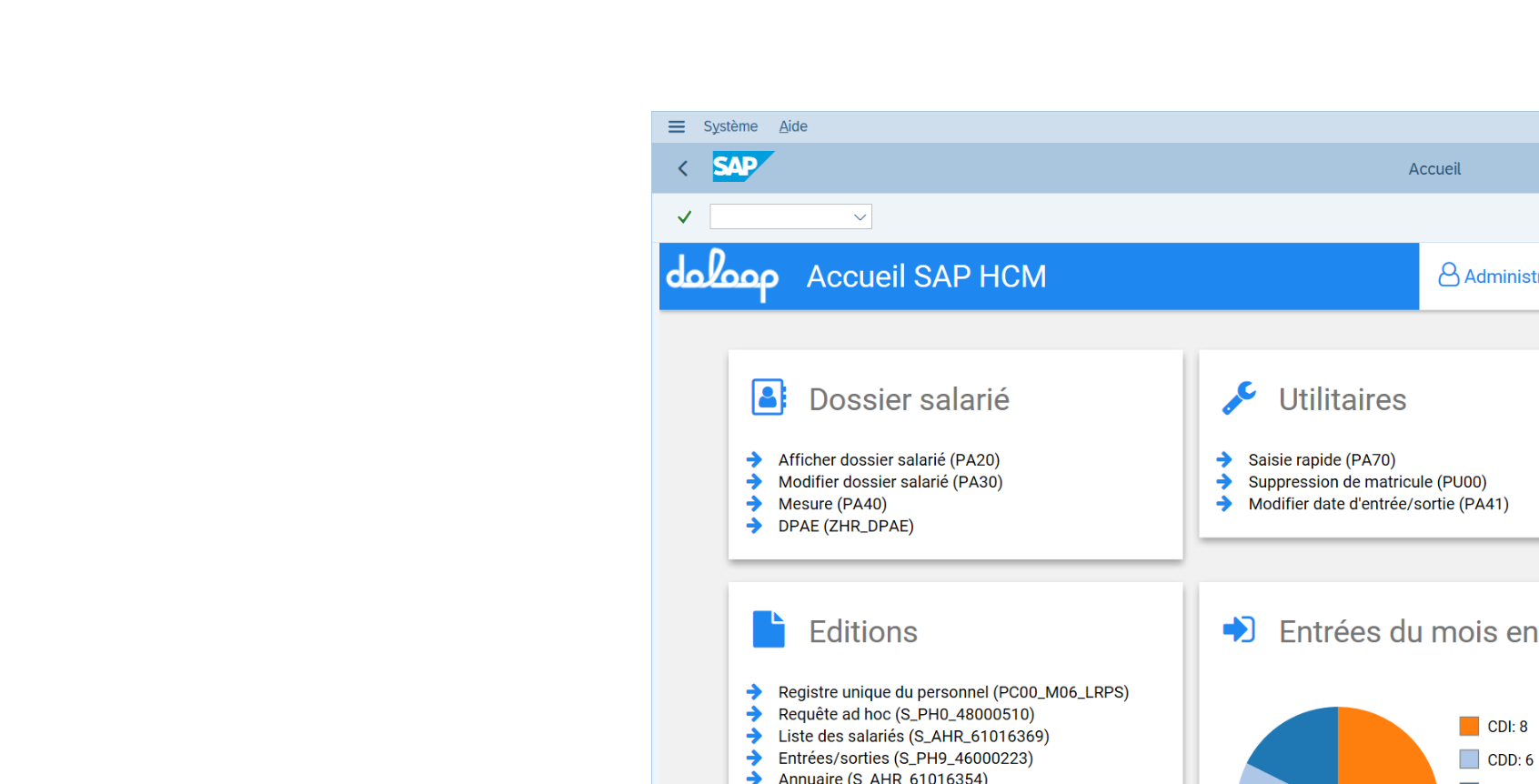Screen dimensions: 1539x784
Task: Open Afficher dossier salarié (PA20)
Action: (x=889, y=460)
